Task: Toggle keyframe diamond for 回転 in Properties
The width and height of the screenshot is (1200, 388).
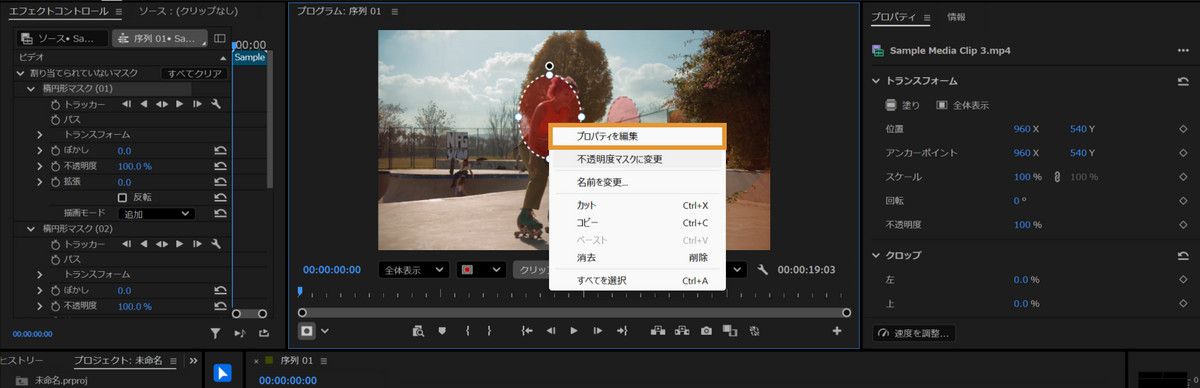Action: coord(1183,201)
